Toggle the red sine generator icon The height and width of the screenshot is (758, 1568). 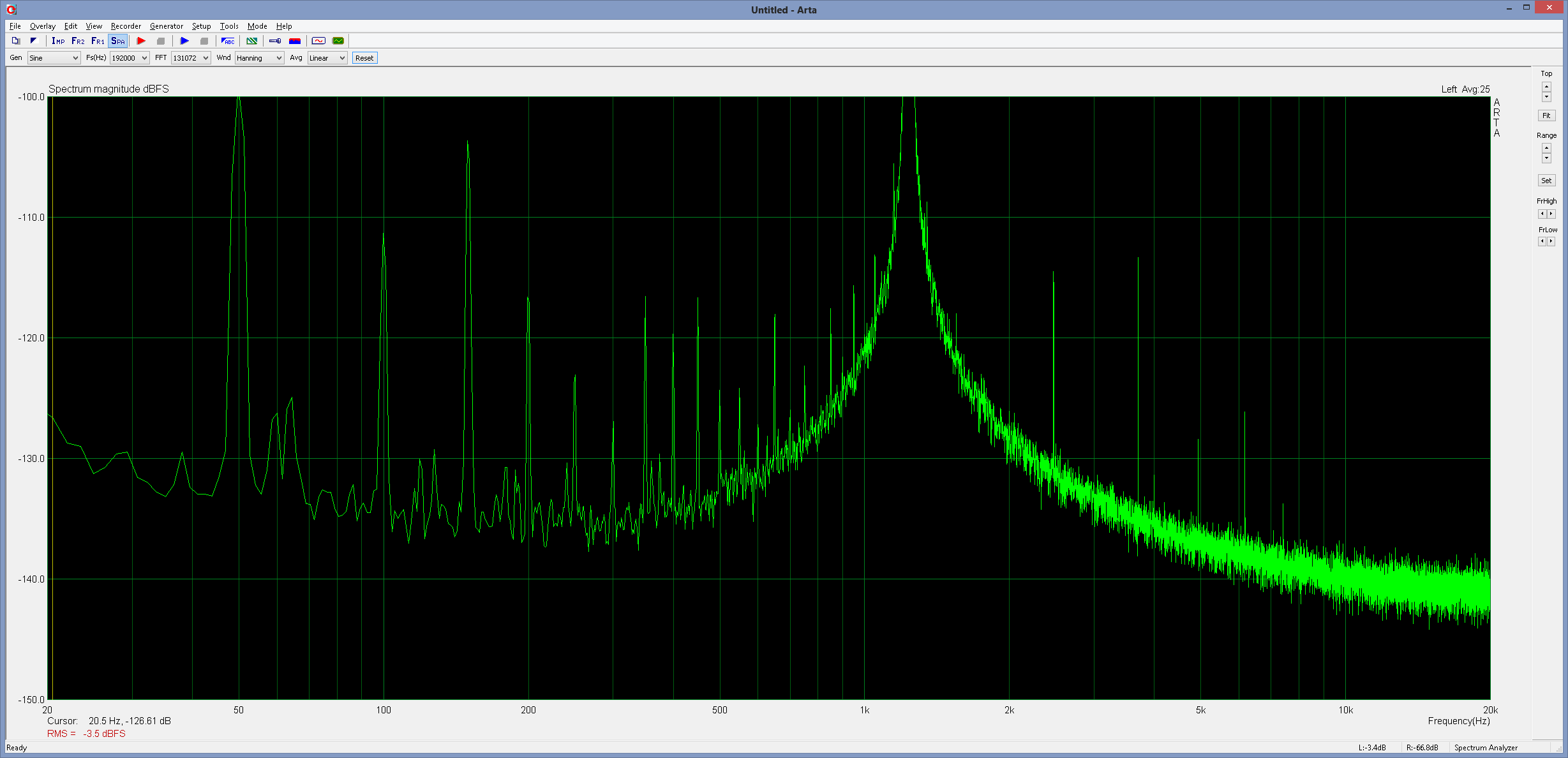pyautogui.click(x=318, y=41)
